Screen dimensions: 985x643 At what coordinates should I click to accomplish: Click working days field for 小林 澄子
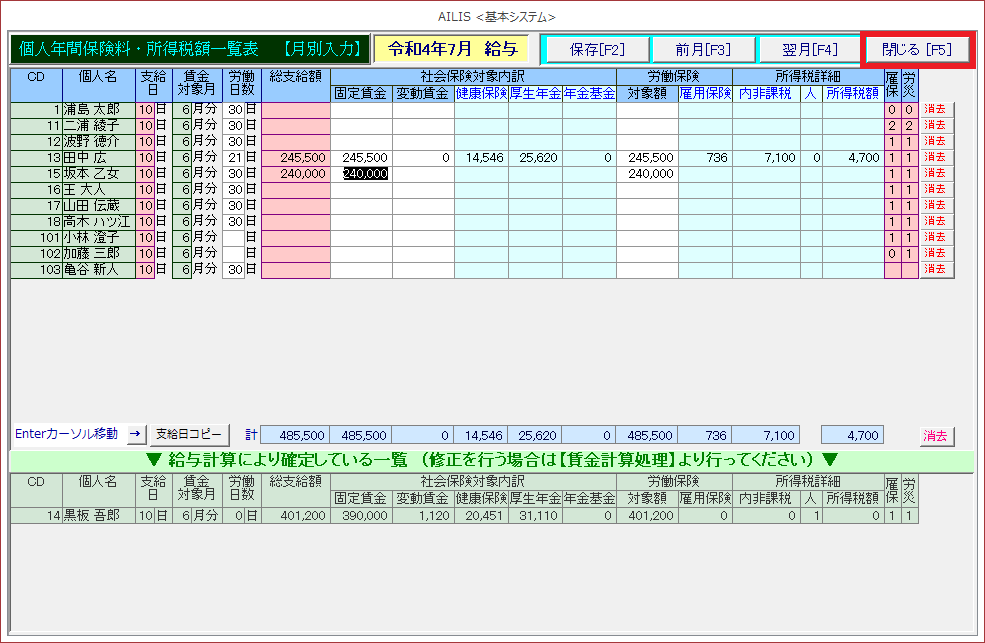[x=233, y=238]
